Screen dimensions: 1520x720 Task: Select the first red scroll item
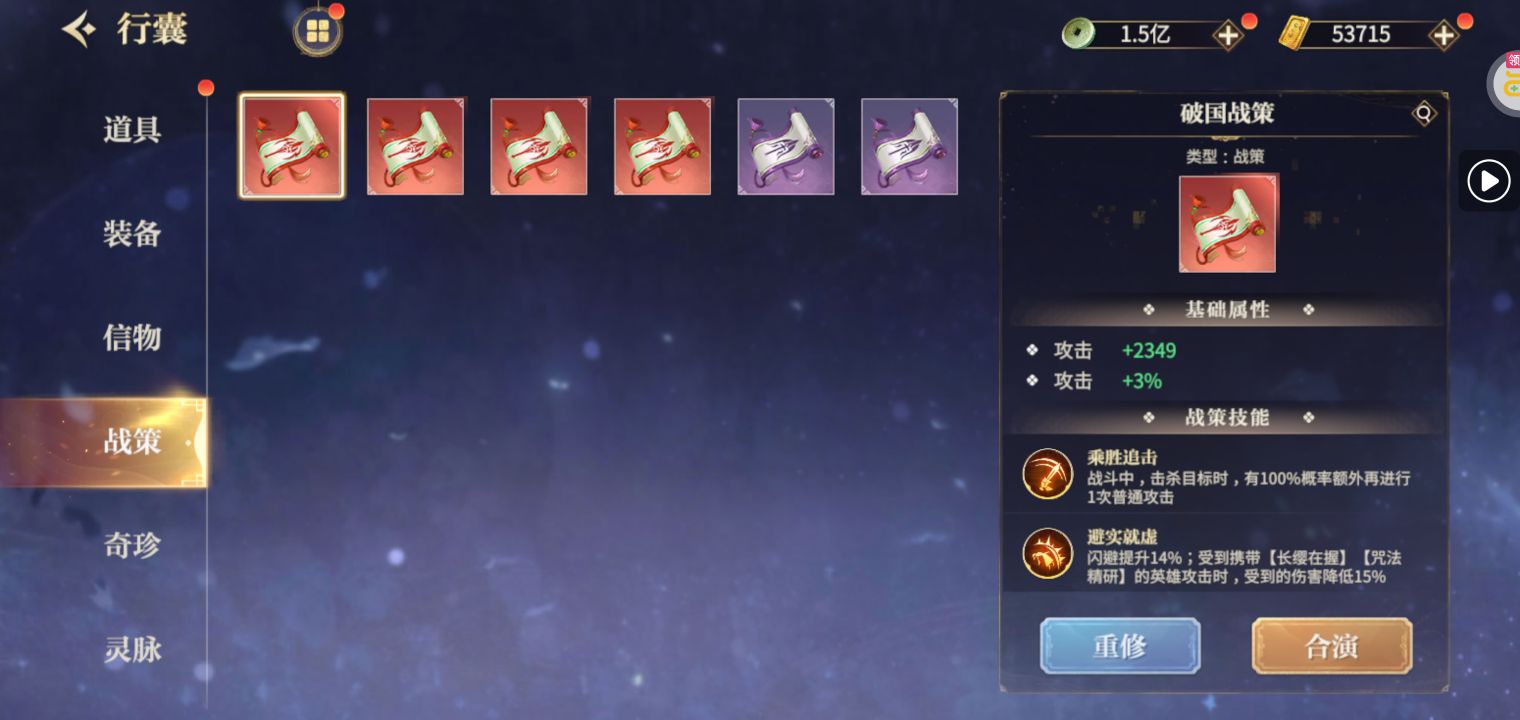292,146
